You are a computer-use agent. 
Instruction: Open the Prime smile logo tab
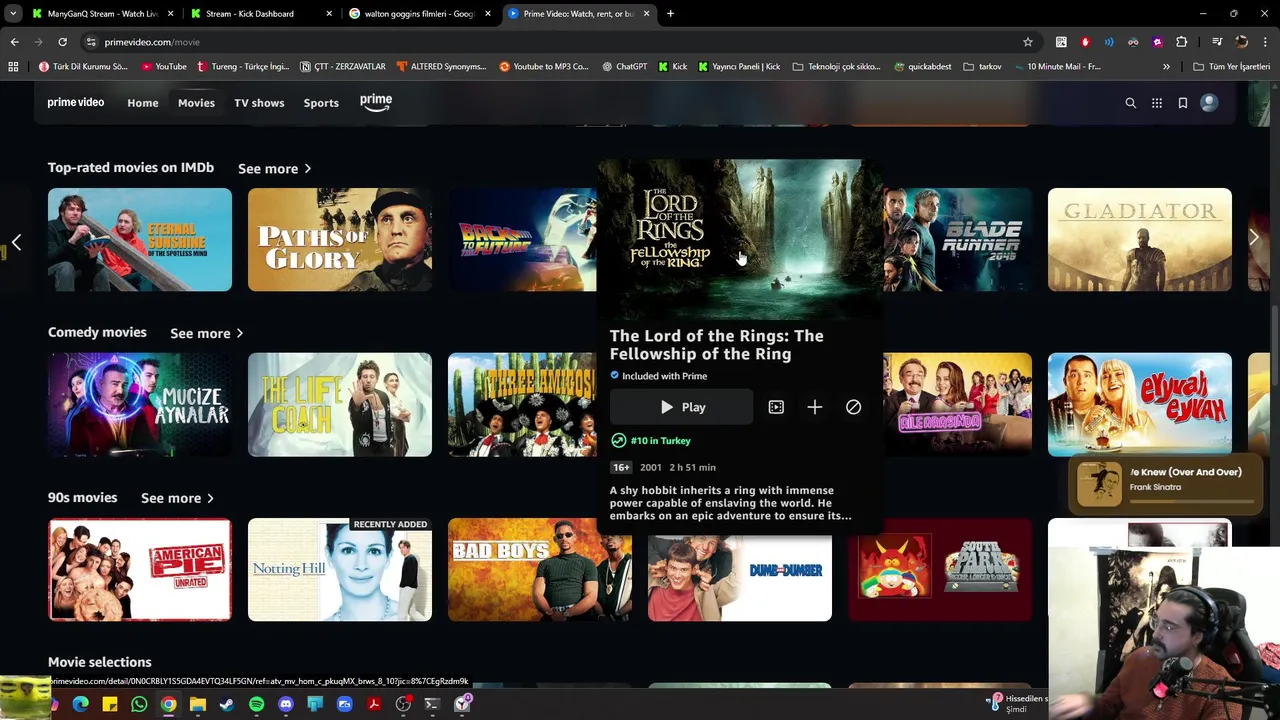tap(376, 102)
